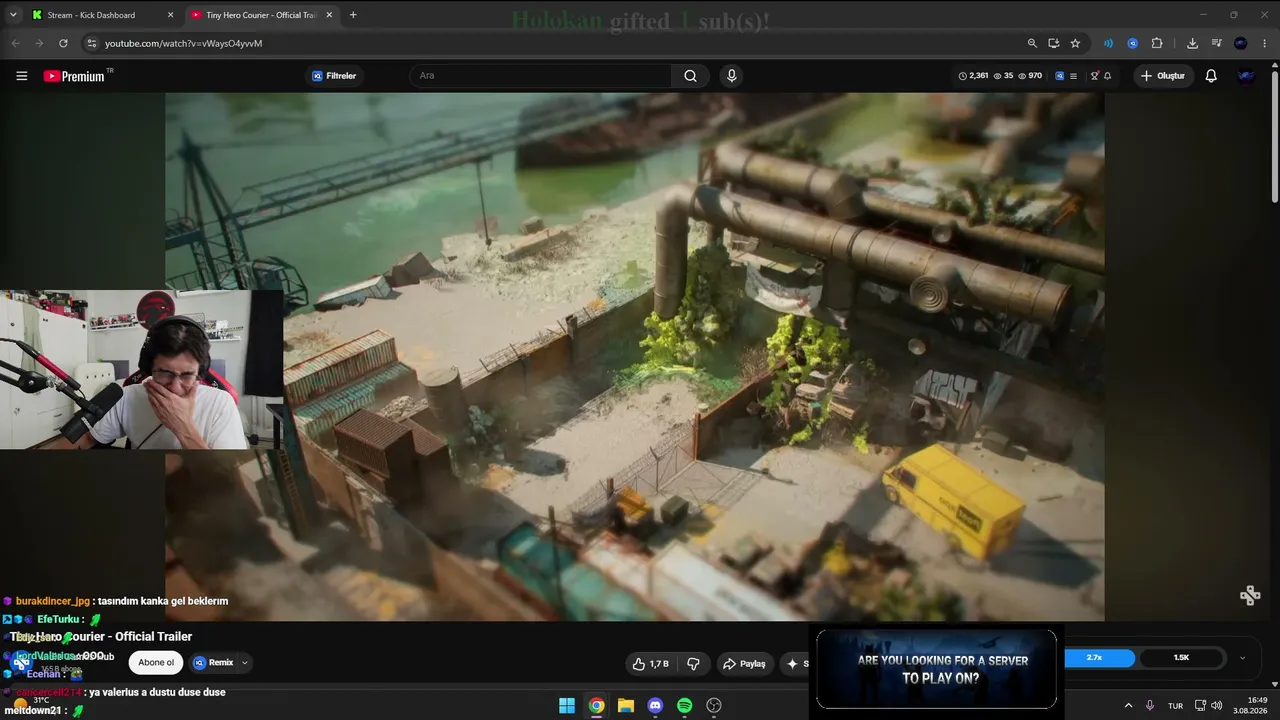Bookmark this page with the star

(1075, 43)
